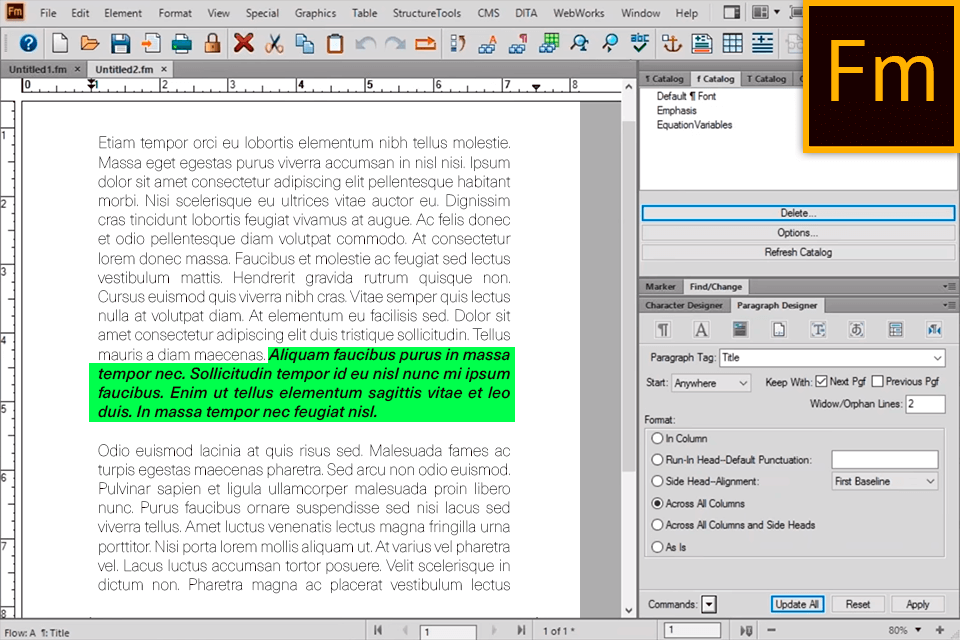This screenshot has width=960, height=640.
Task: Click the Paste clipboard icon
Action: [335, 43]
